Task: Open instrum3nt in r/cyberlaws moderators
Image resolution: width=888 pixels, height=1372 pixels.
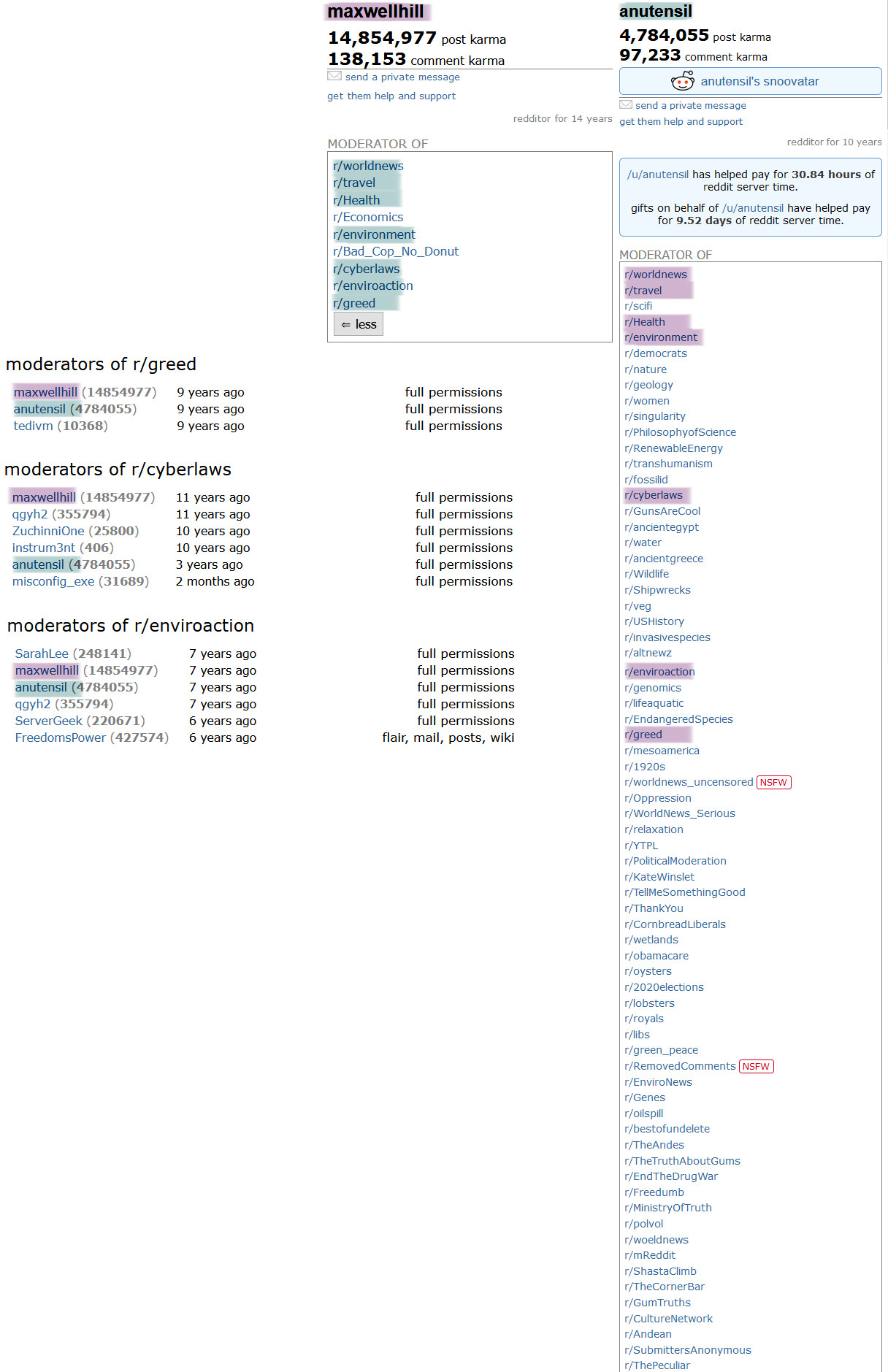Action: 43,548
